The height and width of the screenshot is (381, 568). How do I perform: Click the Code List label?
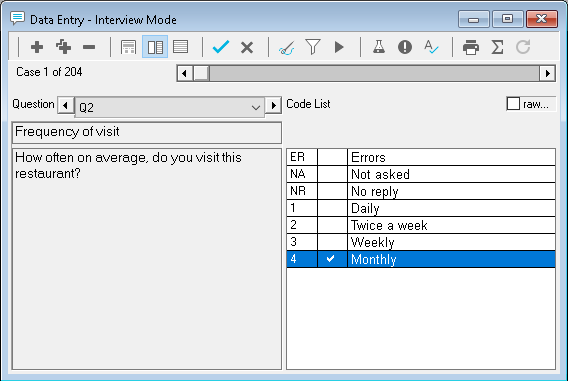[x=308, y=104]
